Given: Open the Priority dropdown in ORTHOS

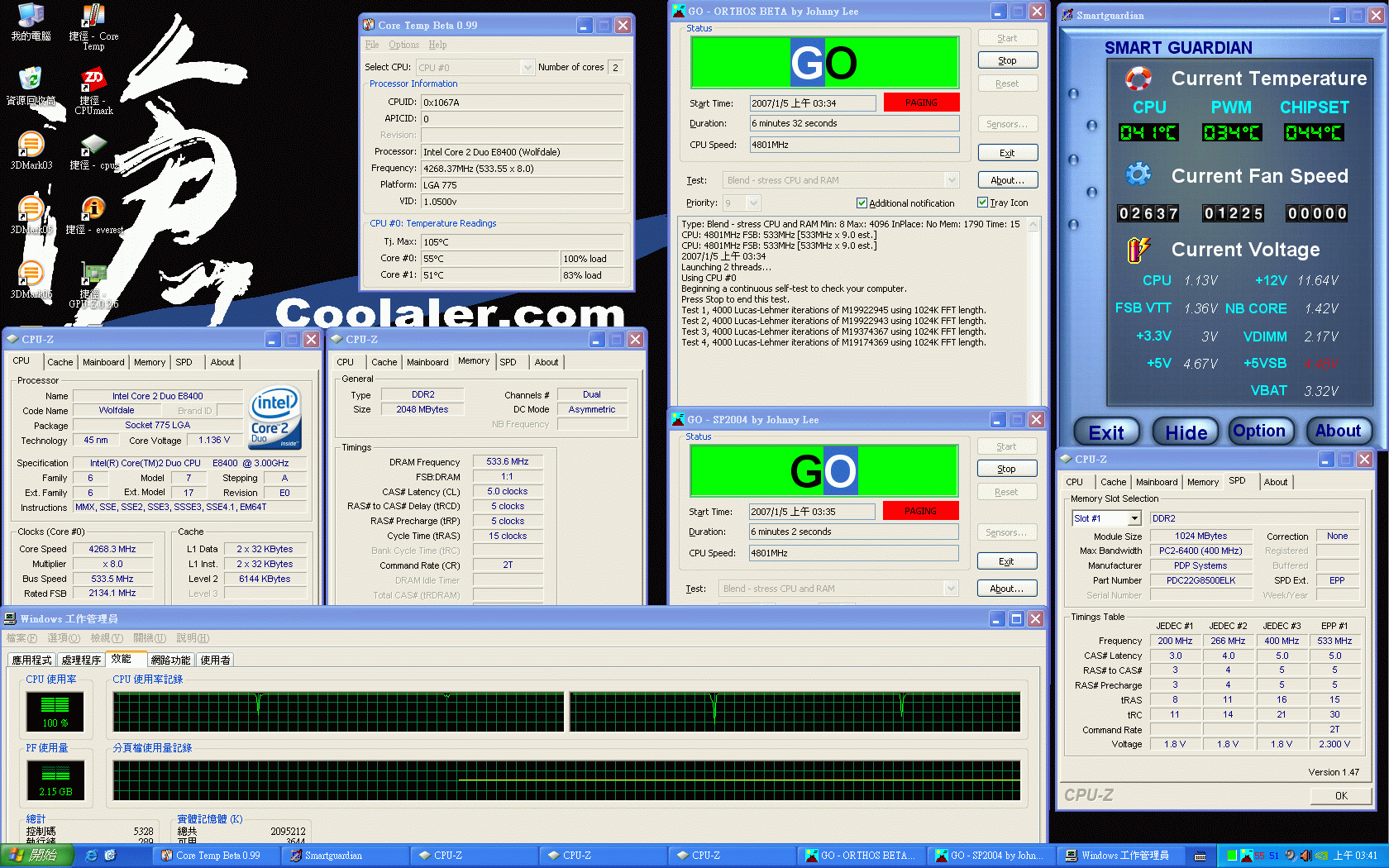Looking at the screenshot, I should pyautogui.click(x=753, y=203).
